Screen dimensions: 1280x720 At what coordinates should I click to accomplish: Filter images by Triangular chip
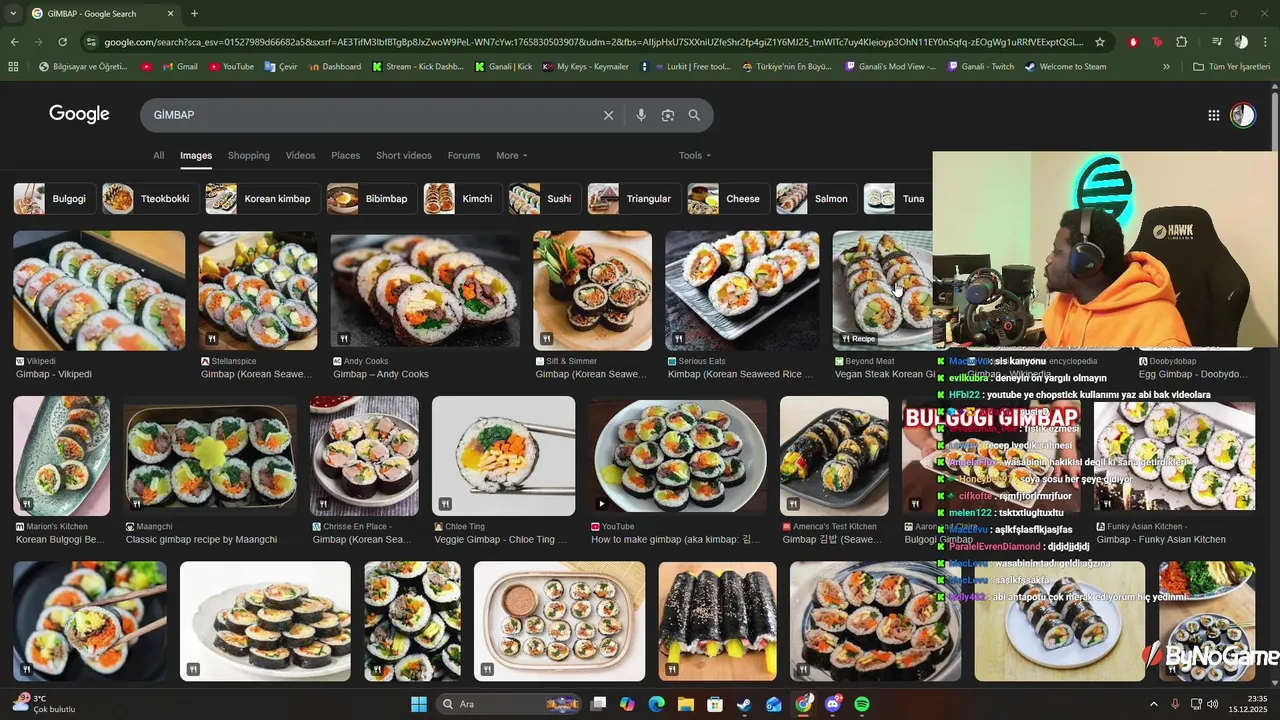coord(634,198)
